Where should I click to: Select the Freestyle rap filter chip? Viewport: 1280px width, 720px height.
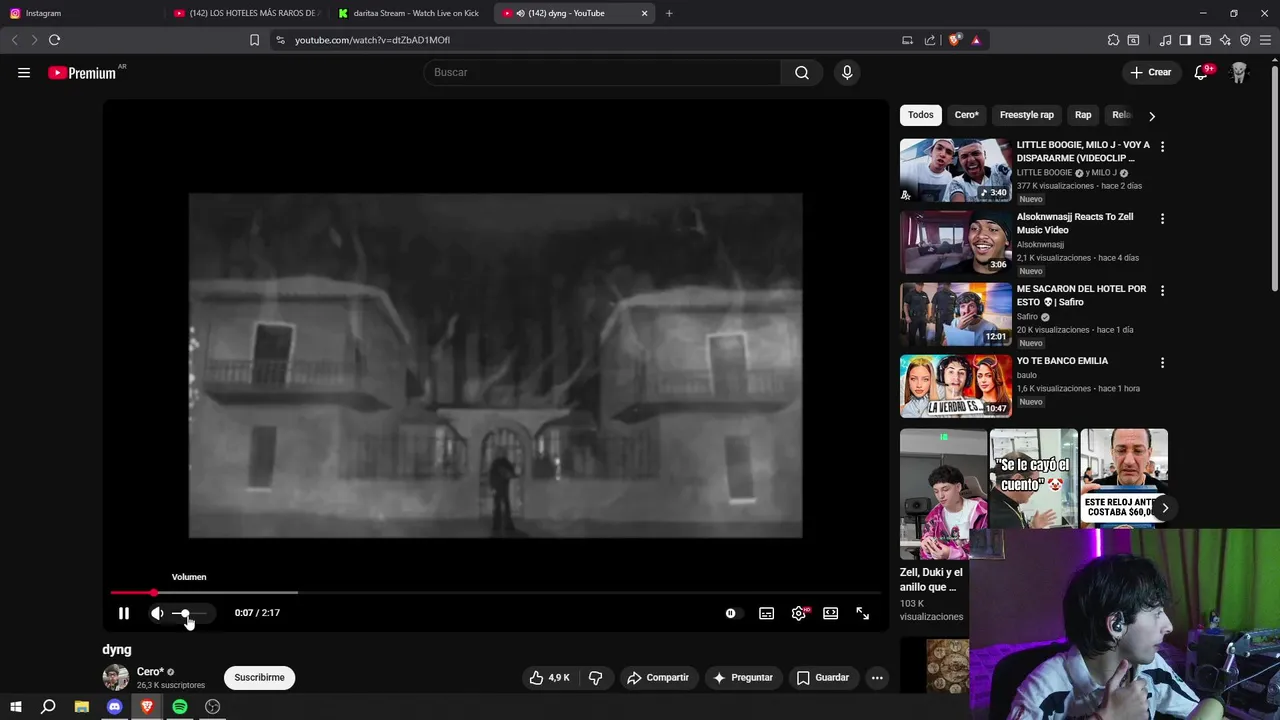[x=1027, y=115]
